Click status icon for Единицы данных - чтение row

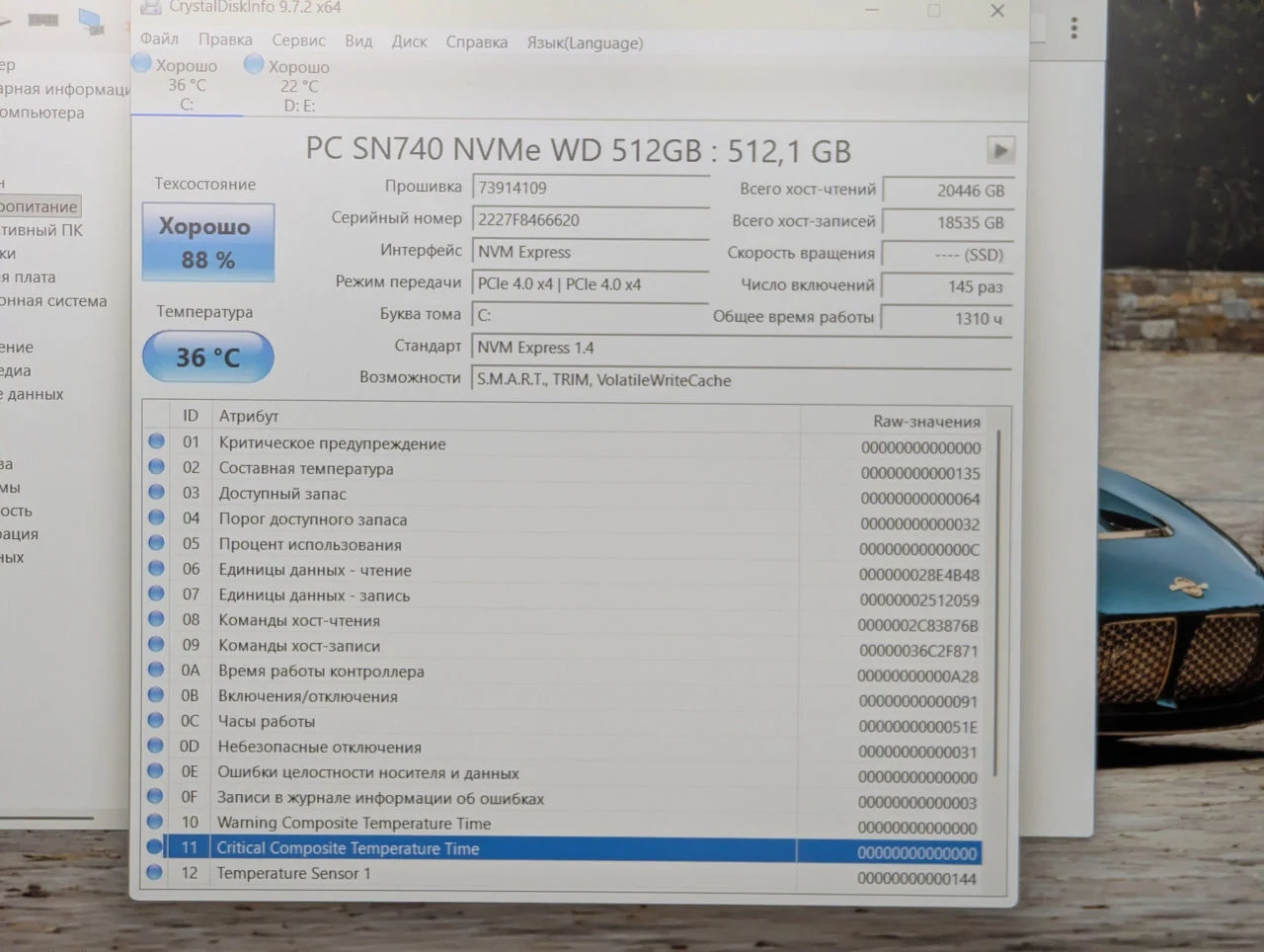coord(156,568)
